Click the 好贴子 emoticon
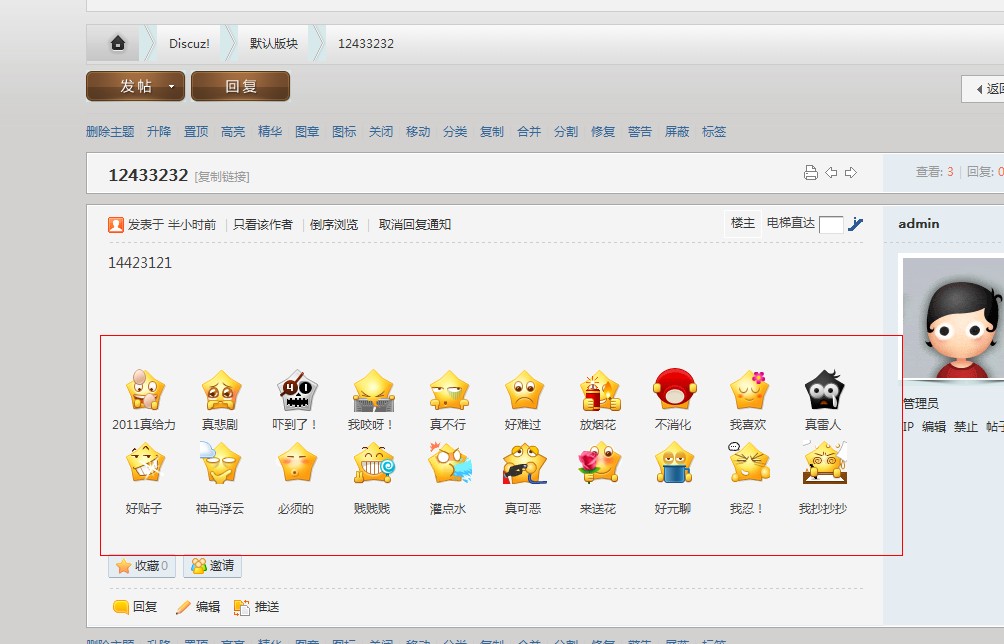1004x644 pixels. (145, 463)
